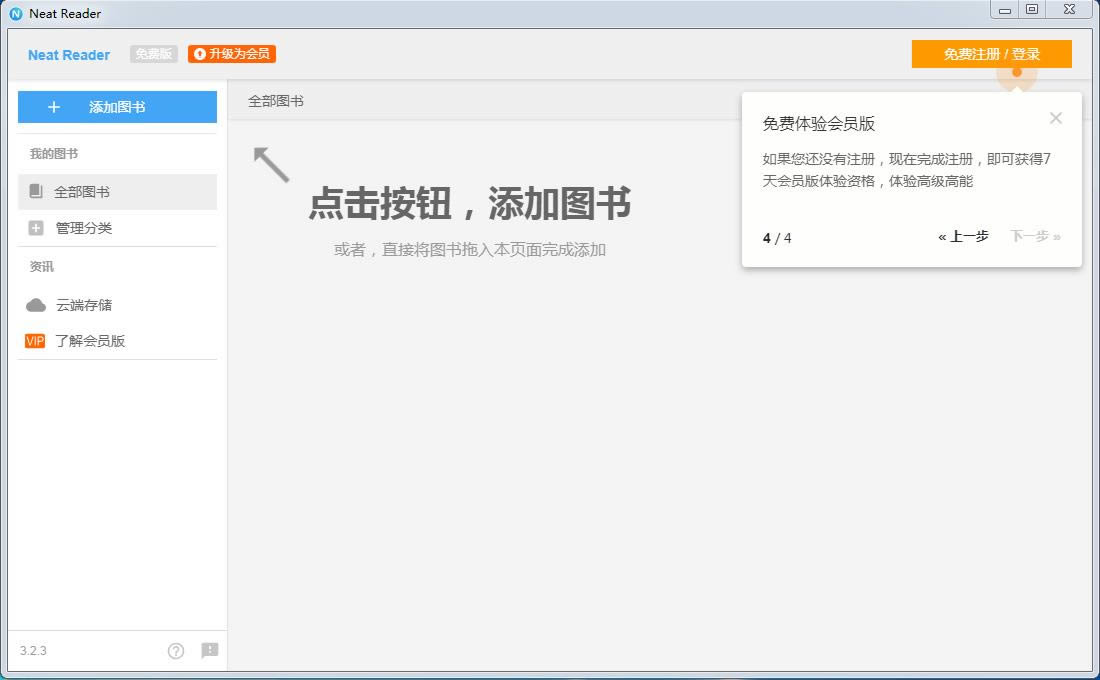This screenshot has height=680, width=1100.
Task: Click the book icon beside 全部图书
Action: point(36,191)
